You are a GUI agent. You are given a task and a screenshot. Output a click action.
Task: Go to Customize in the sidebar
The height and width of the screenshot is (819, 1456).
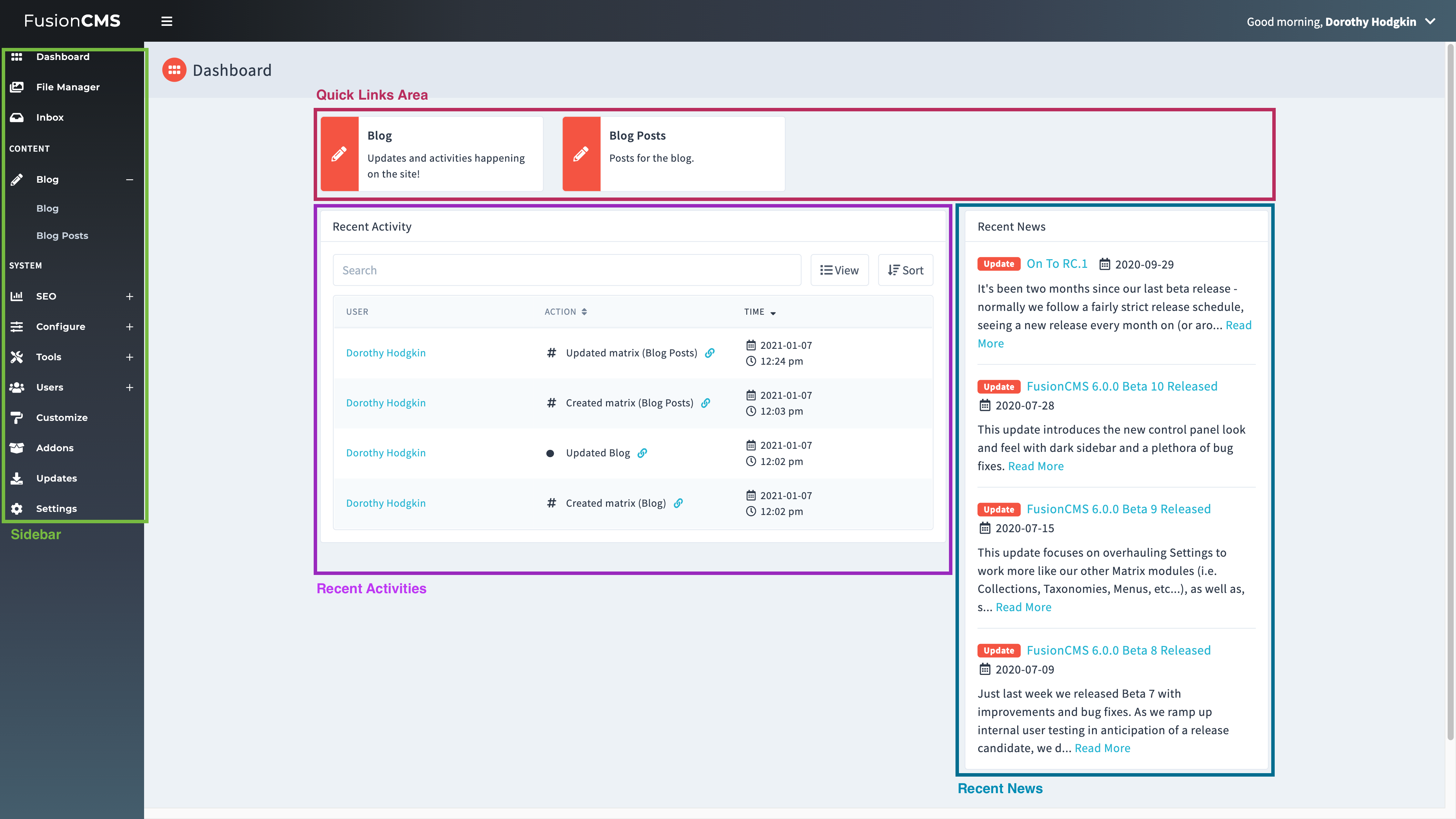pyautogui.click(x=62, y=418)
